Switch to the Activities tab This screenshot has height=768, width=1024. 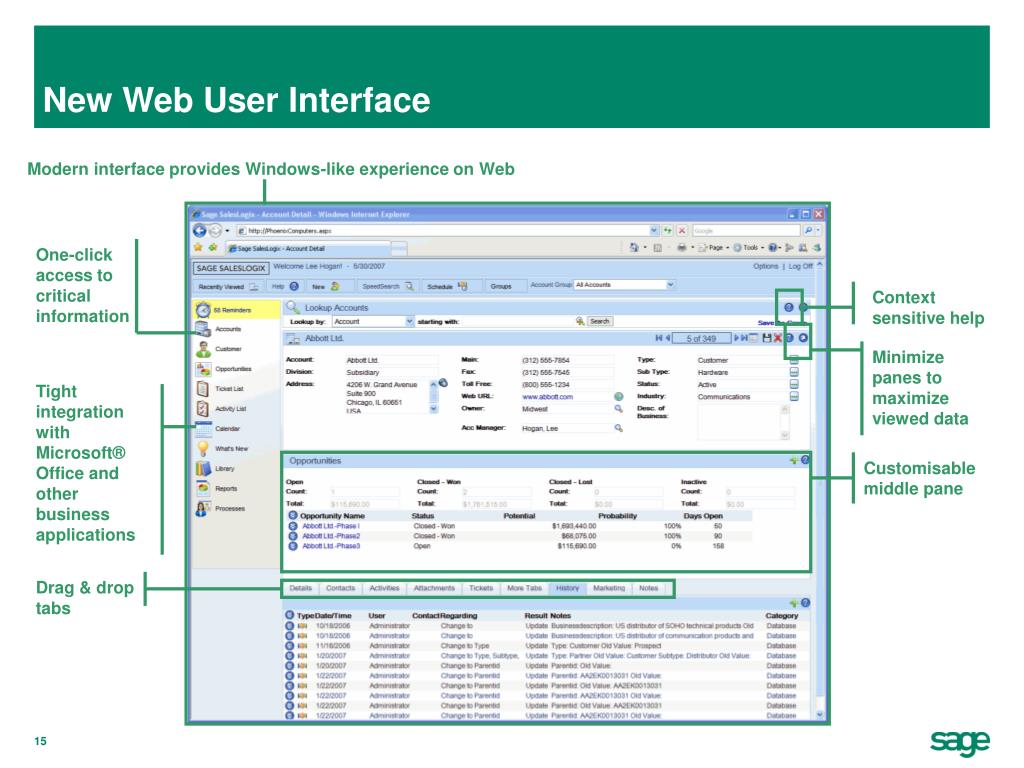point(384,588)
